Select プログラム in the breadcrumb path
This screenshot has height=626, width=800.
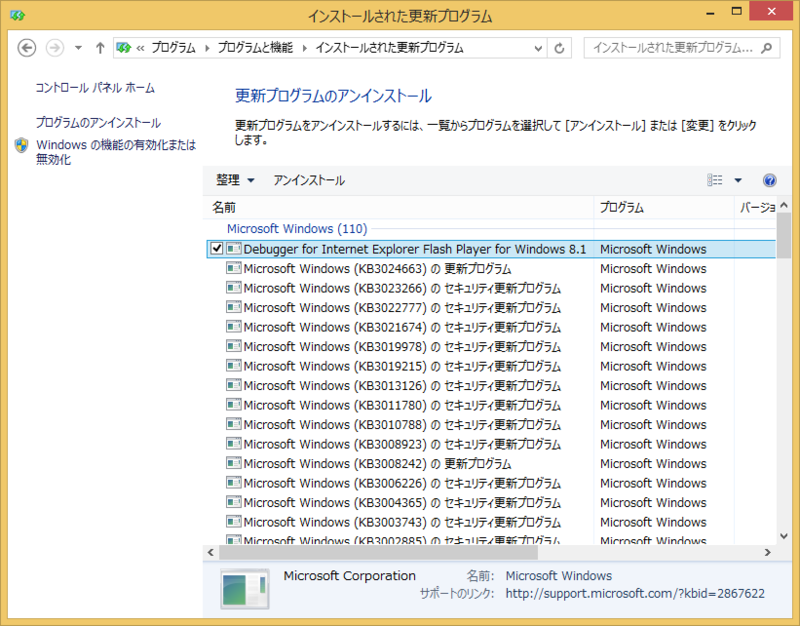click(173, 48)
